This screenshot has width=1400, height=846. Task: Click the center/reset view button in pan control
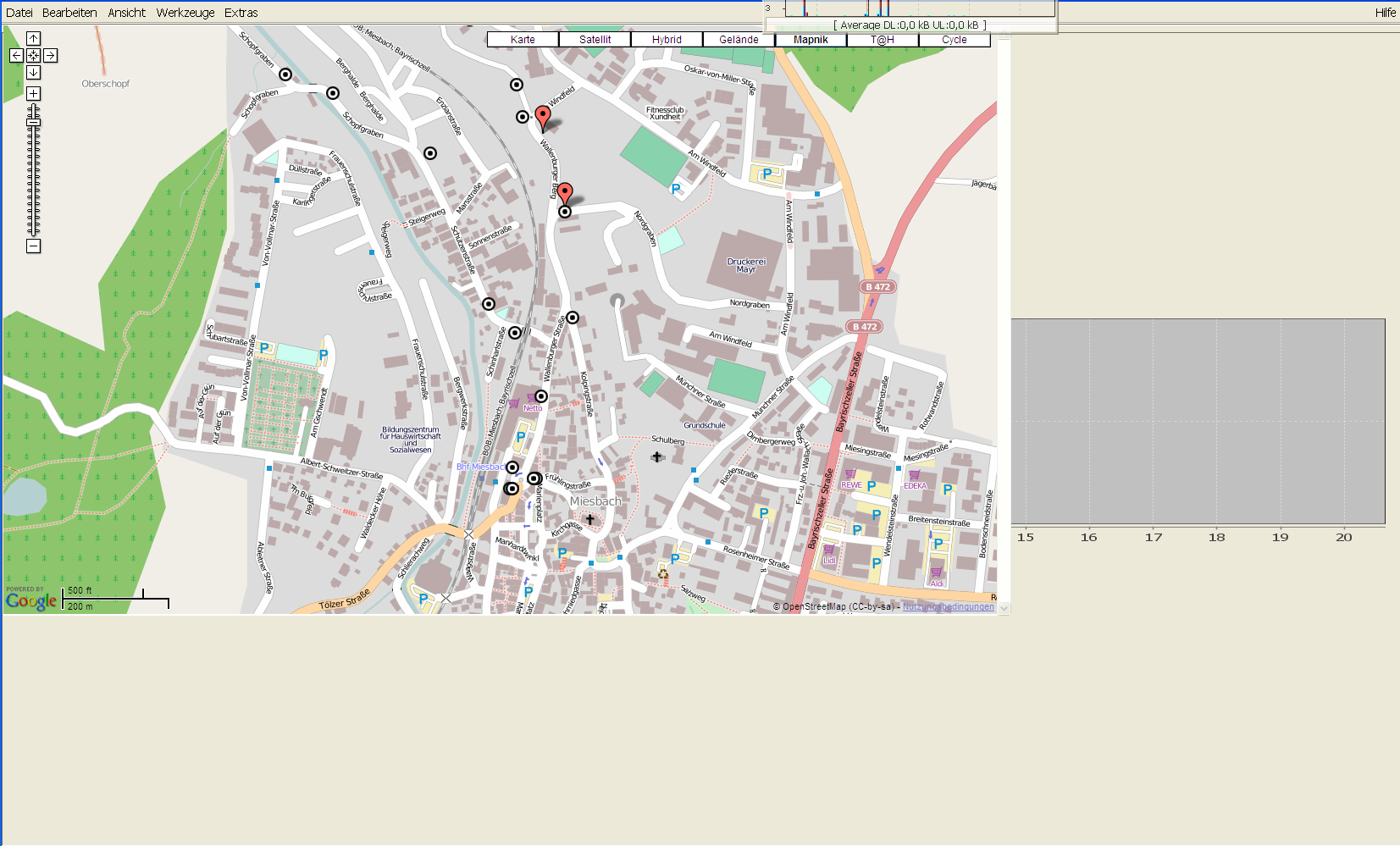coord(33,55)
